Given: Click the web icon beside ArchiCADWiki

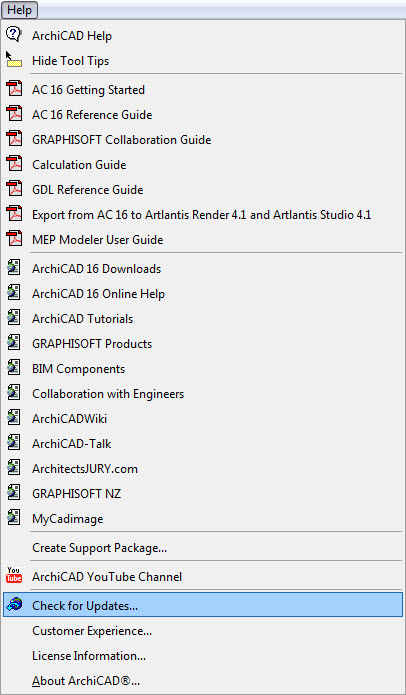Looking at the screenshot, I should click(x=14, y=418).
